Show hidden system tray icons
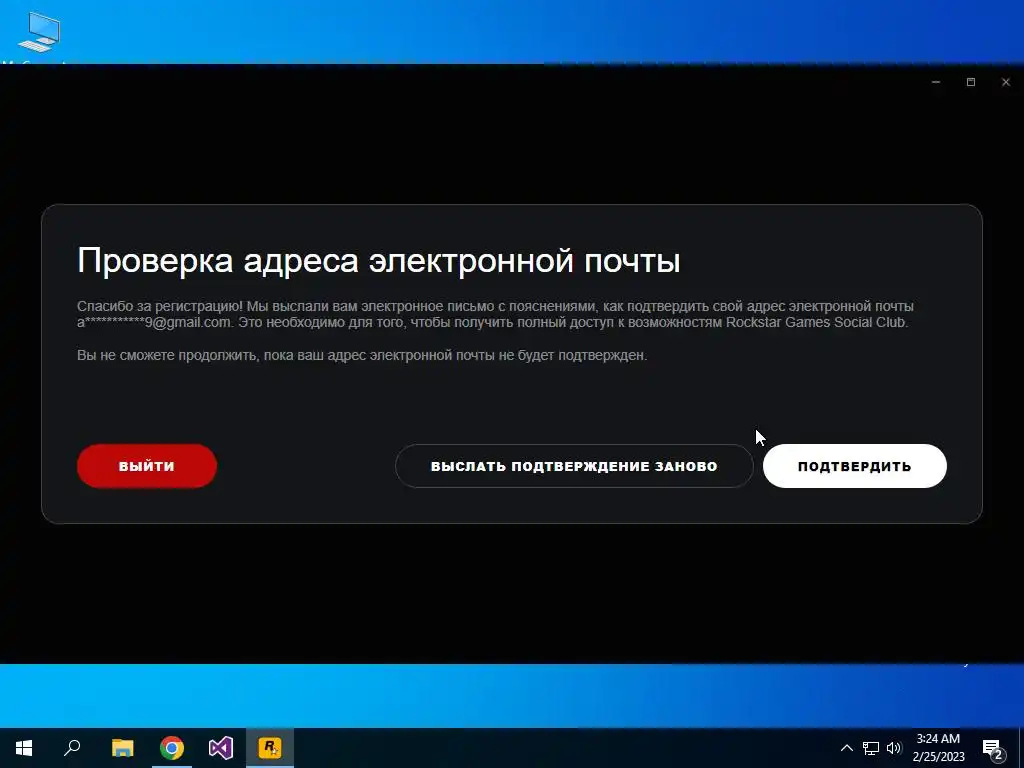Image resolution: width=1024 pixels, height=768 pixels. (846, 748)
